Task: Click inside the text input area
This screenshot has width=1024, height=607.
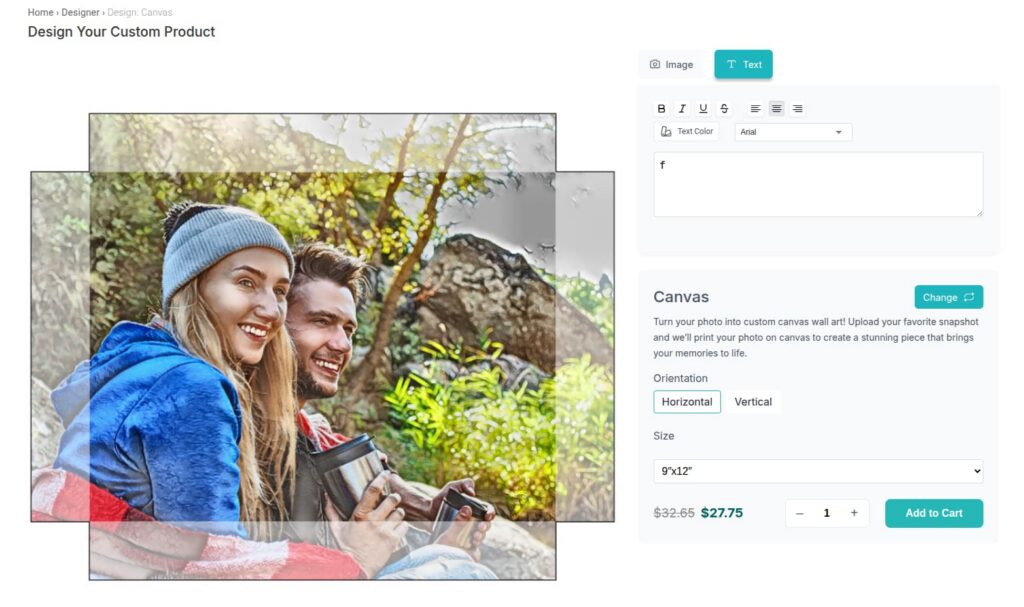Action: (x=817, y=185)
